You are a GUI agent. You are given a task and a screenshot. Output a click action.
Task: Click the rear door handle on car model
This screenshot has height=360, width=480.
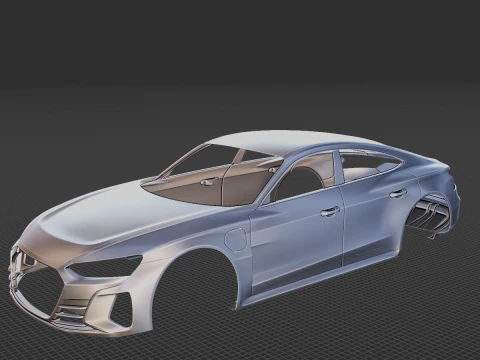pyautogui.click(x=398, y=193)
